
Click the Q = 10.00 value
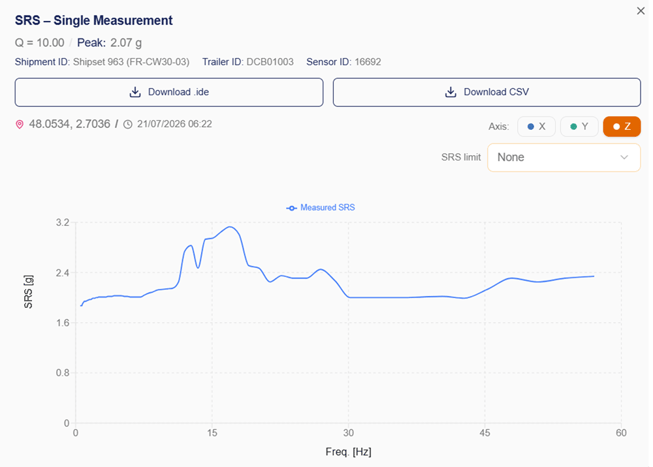[40, 43]
